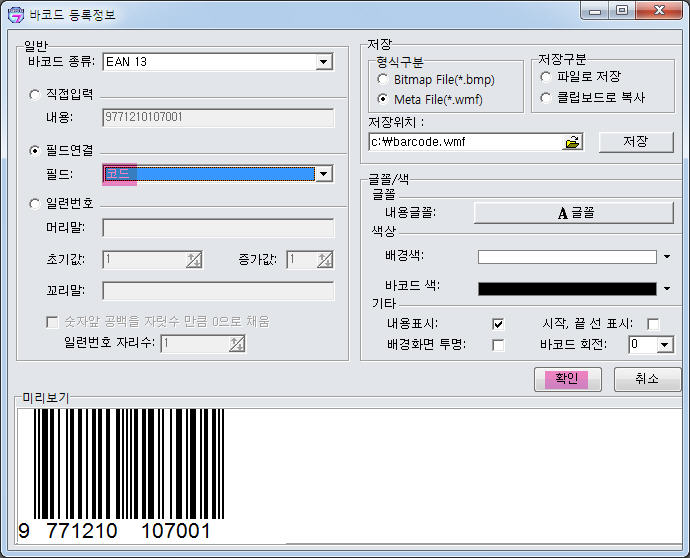
Task: Open the 배경색 color dropdown arrow
Action: 667,257
